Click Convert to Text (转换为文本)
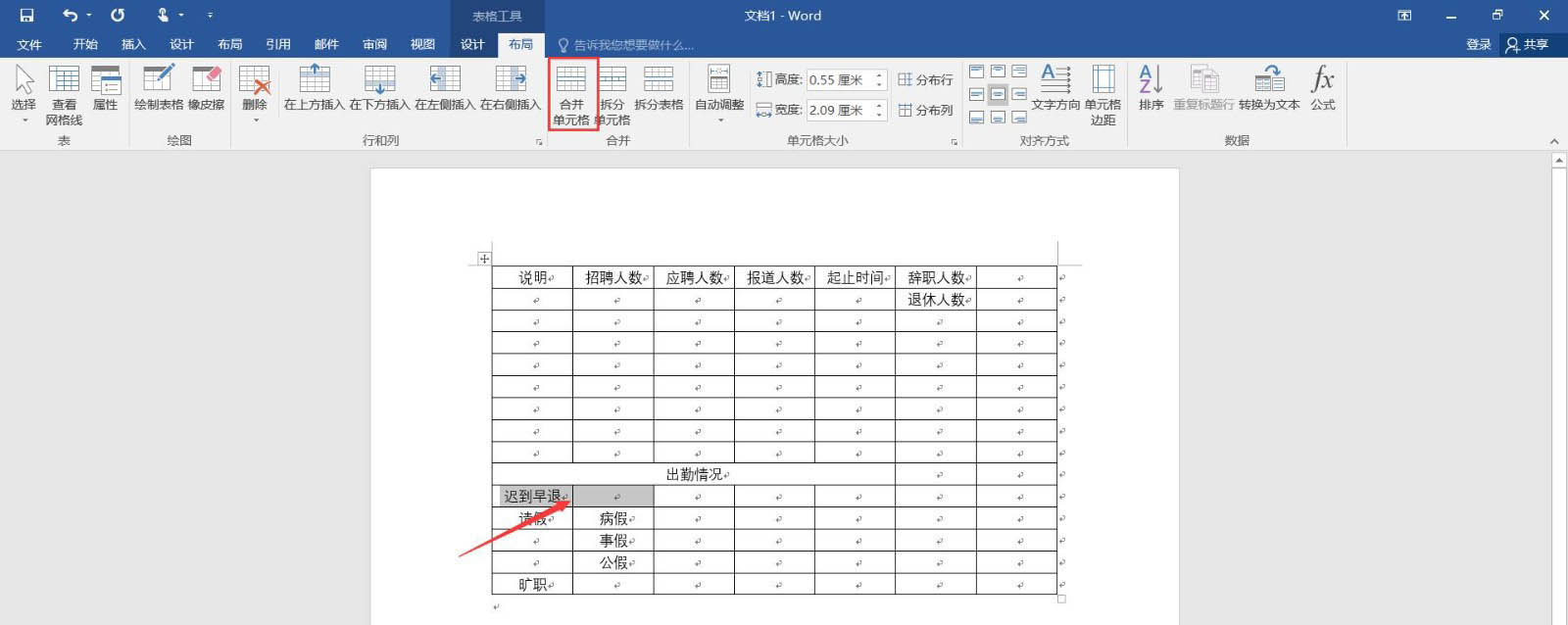Viewport: 1568px width, 625px height. [1269, 88]
